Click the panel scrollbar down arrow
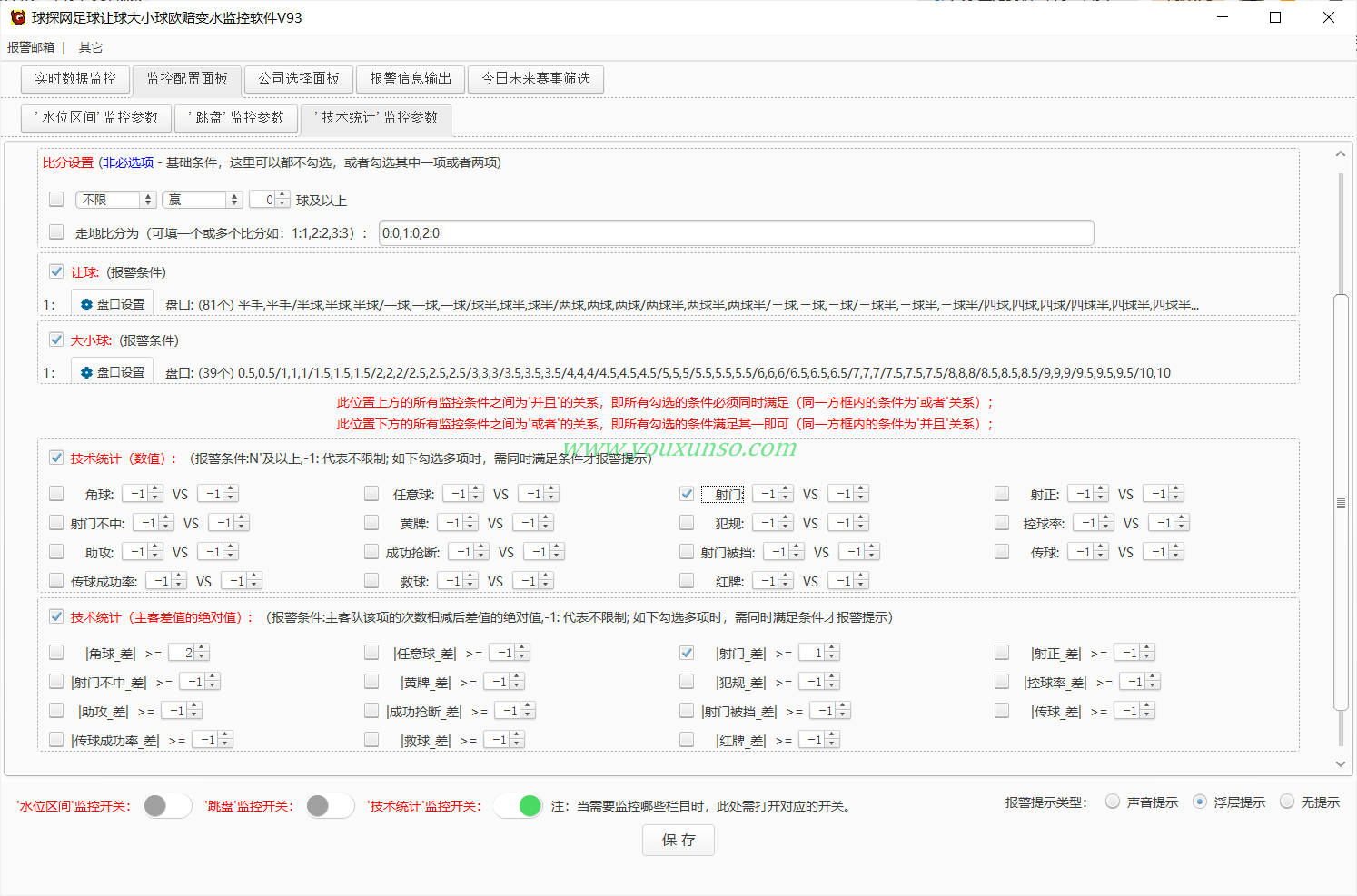The height and width of the screenshot is (896, 1357). click(x=1341, y=764)
